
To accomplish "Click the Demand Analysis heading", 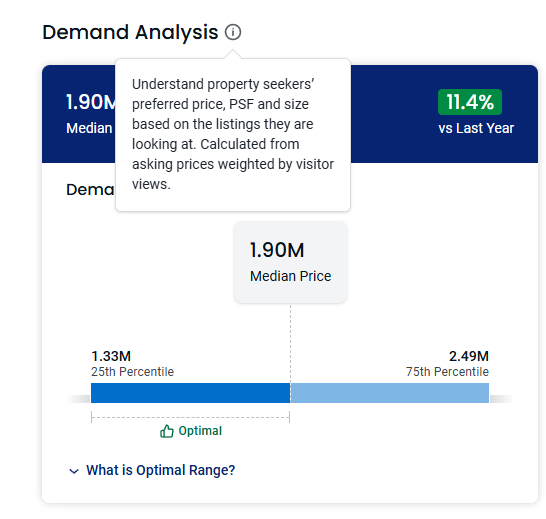I will click(130, 32).
